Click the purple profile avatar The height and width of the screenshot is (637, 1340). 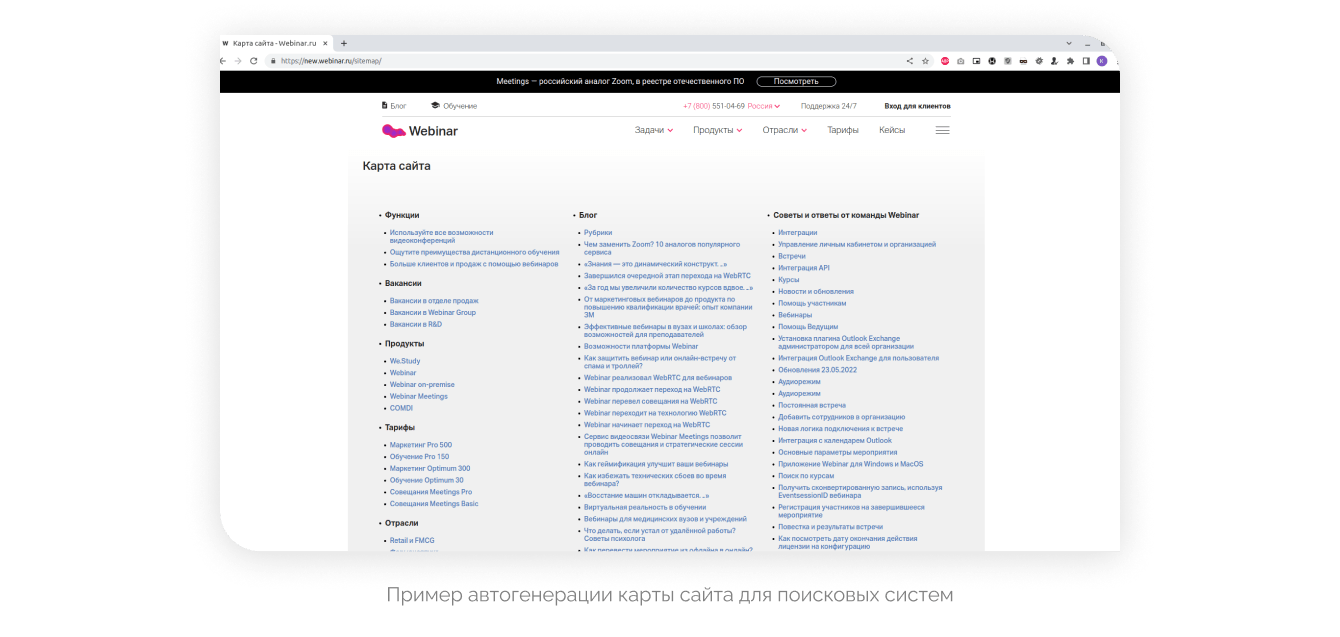pyautogui.click(x=1102, y=61)
